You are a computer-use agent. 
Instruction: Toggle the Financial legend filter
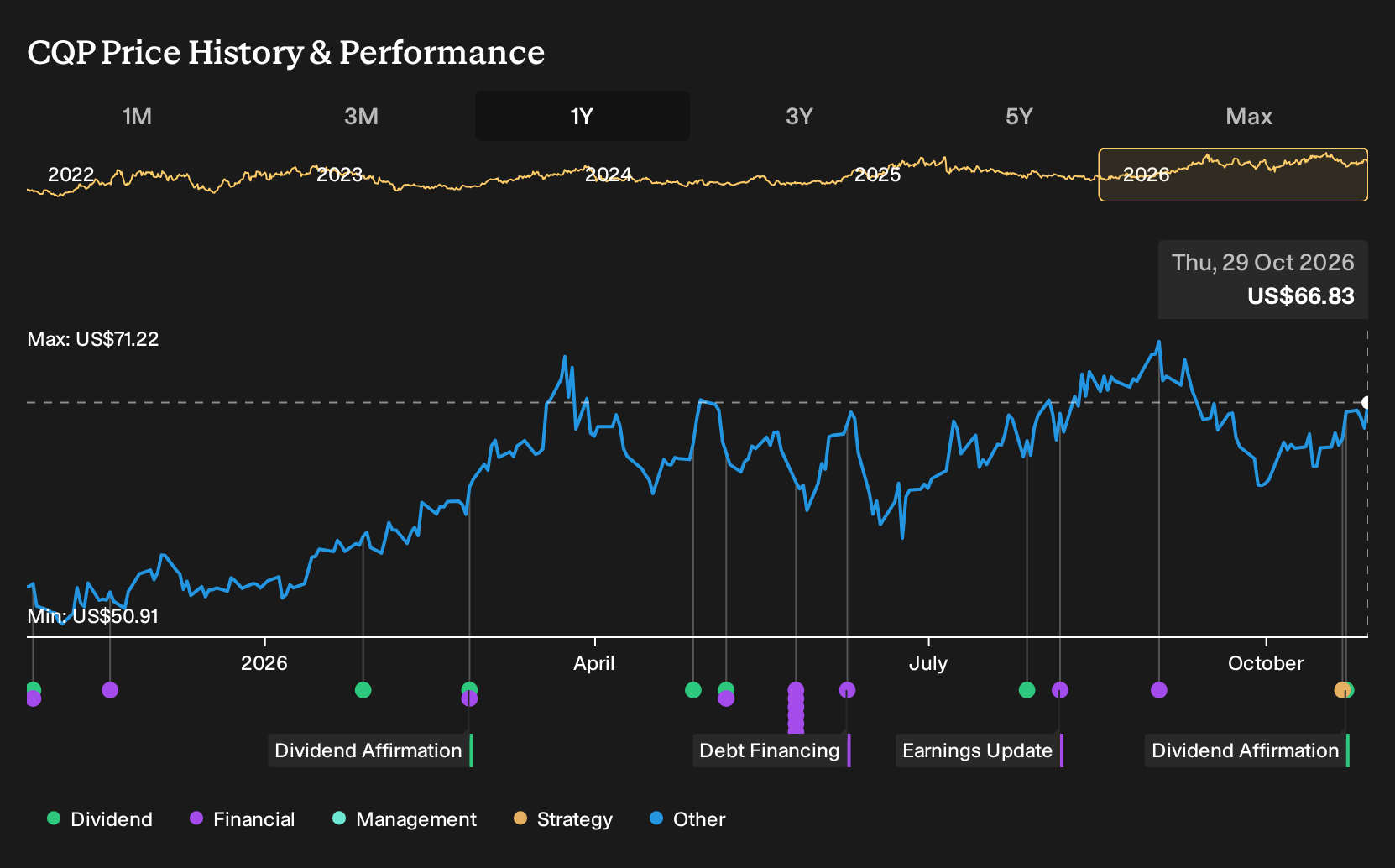pos(242,819)
